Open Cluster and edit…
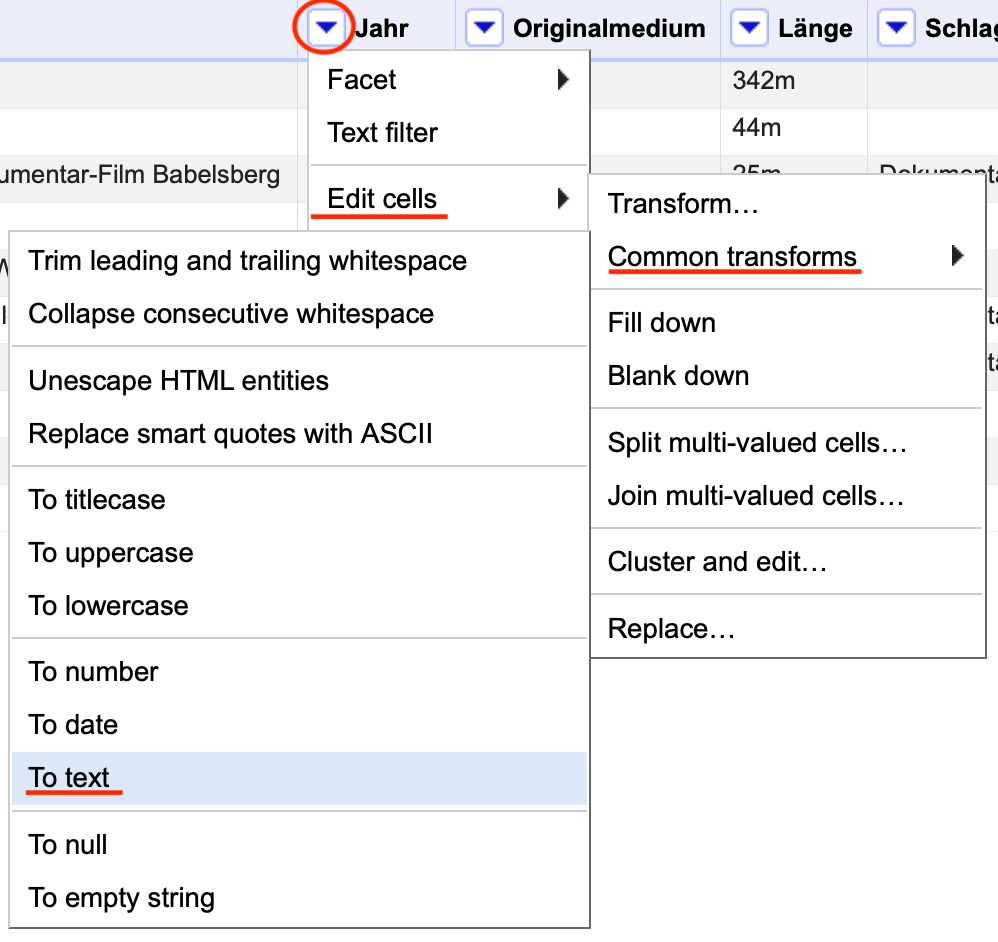998x942 pixels. 717,562
